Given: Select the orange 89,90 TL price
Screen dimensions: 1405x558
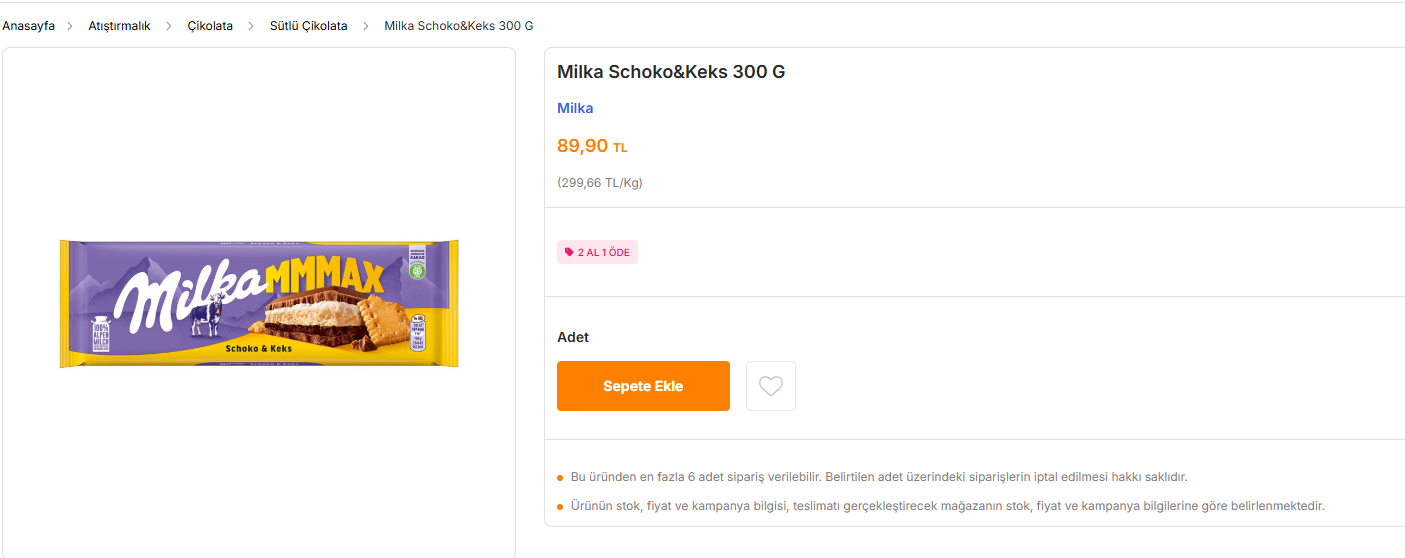Looking at the screenshot, I should pyautogui.click(x=592, y=146).
